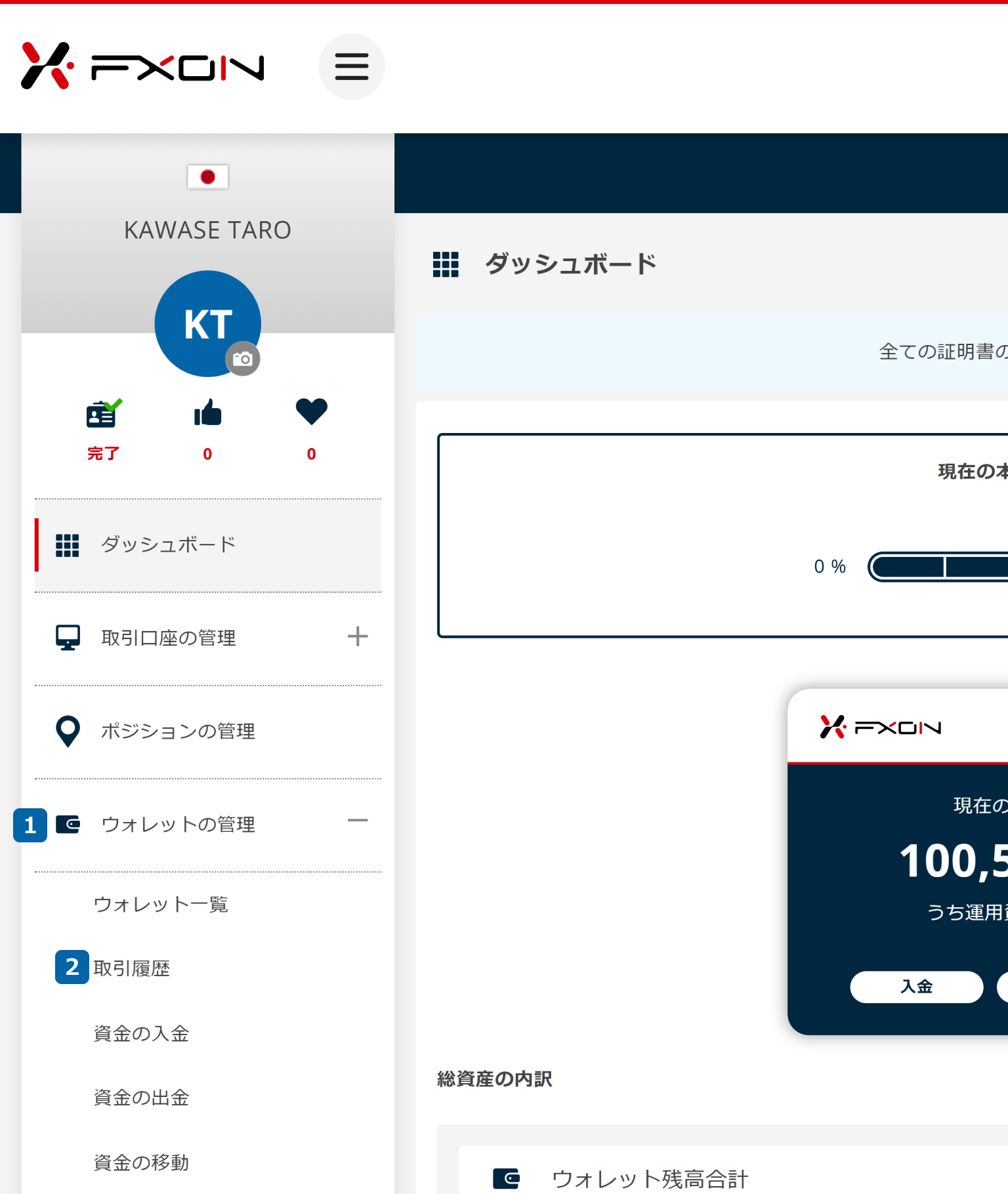Screen dimensions: 1008x1194
Task: Click the ダッシュボード page heading
Action: point(571,264)
